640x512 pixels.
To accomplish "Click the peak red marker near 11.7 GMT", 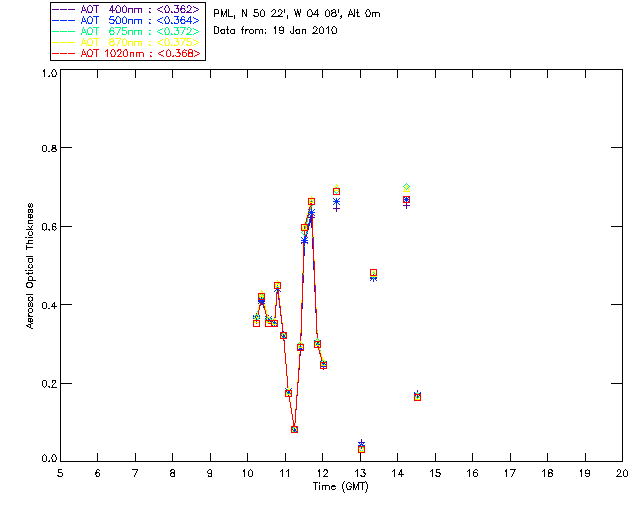I will pos(311,201).
